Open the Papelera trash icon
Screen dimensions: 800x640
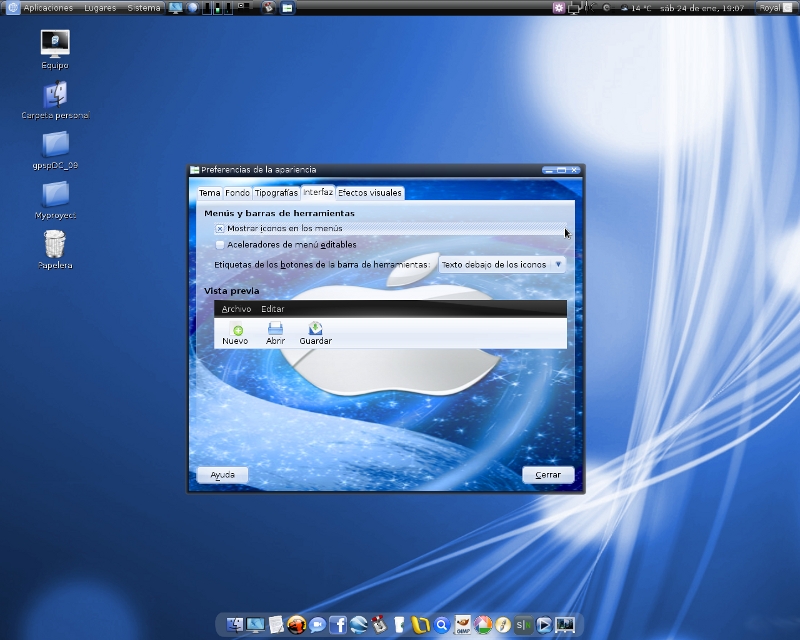(55, 250)
